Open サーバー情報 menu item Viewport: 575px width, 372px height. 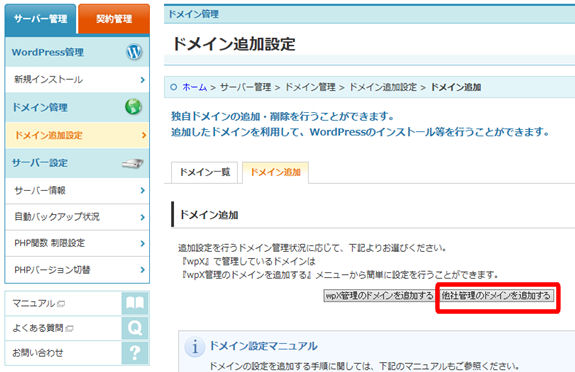point(77,190)
